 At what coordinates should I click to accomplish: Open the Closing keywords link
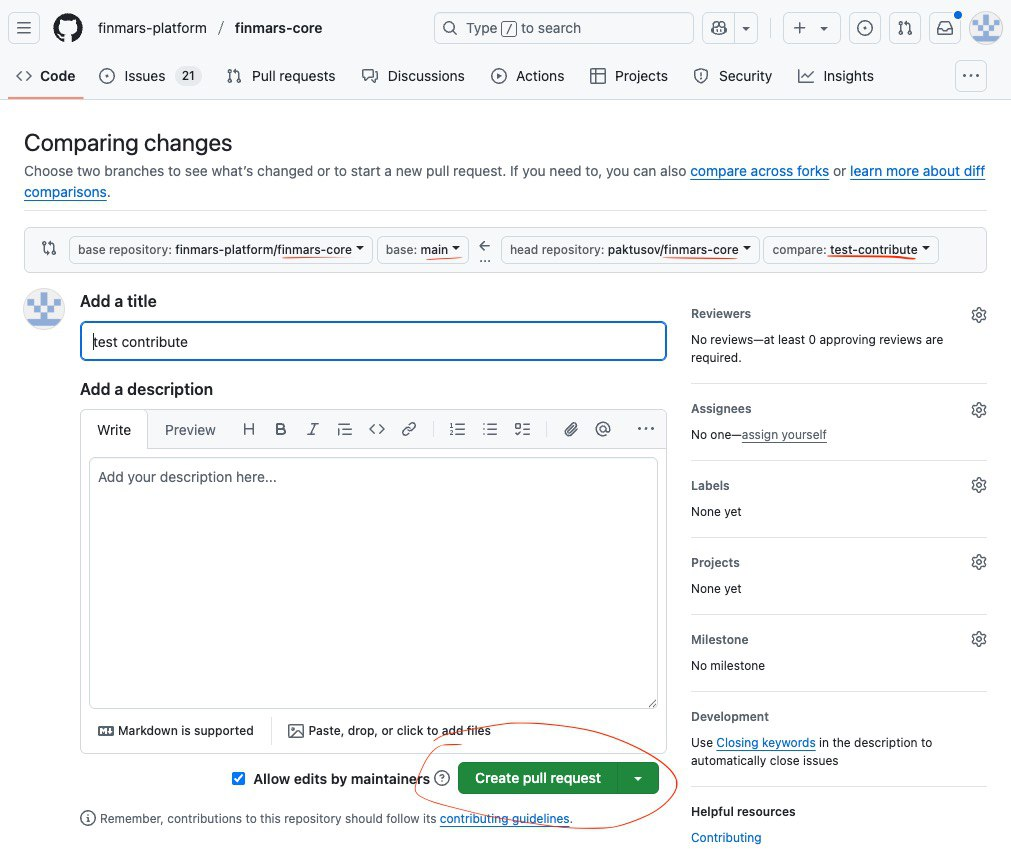pos(765,743)
